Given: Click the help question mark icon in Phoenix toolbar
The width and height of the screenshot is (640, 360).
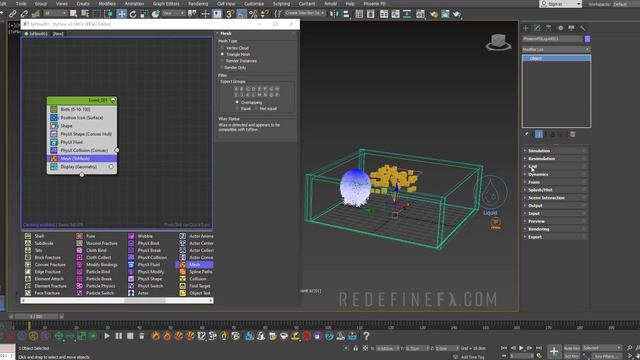Looking at the screenshot, I should (x=366, y=336).
